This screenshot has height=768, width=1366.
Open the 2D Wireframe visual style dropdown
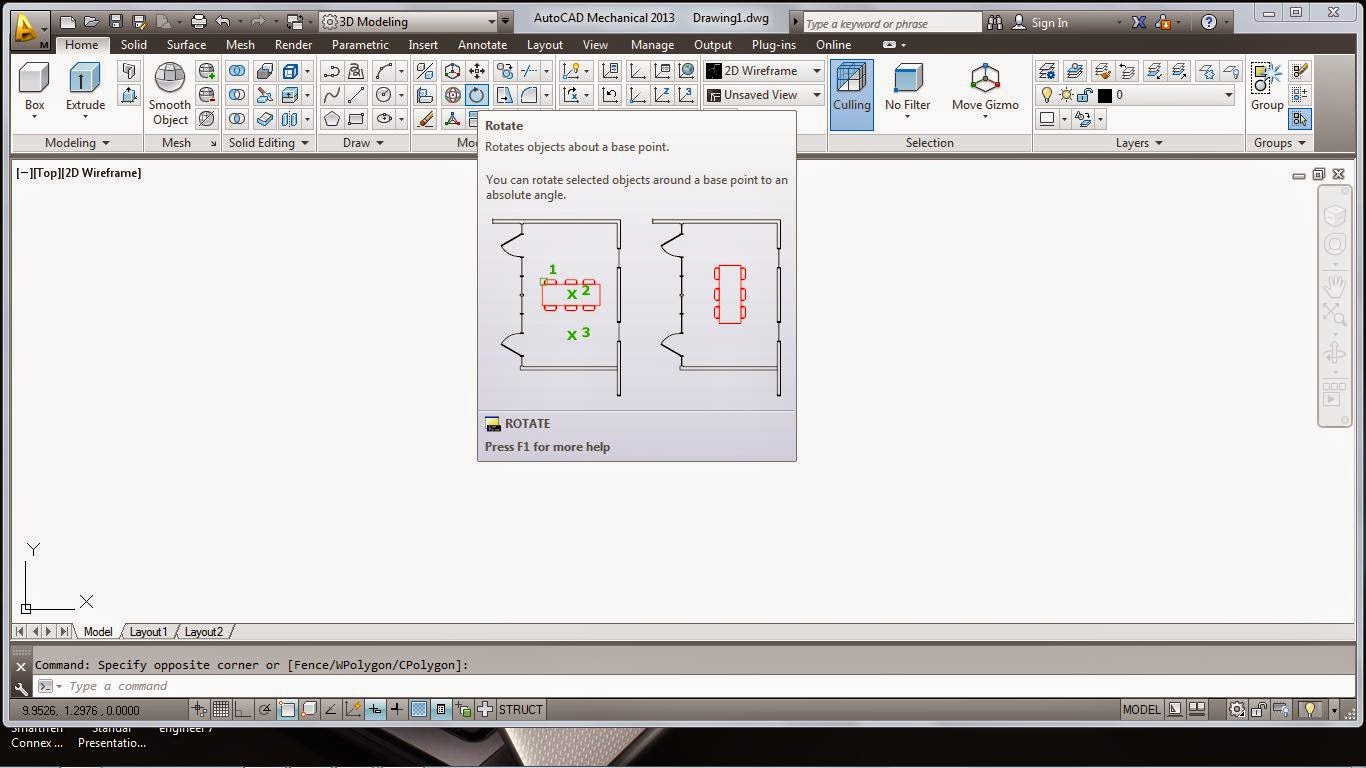764,71
